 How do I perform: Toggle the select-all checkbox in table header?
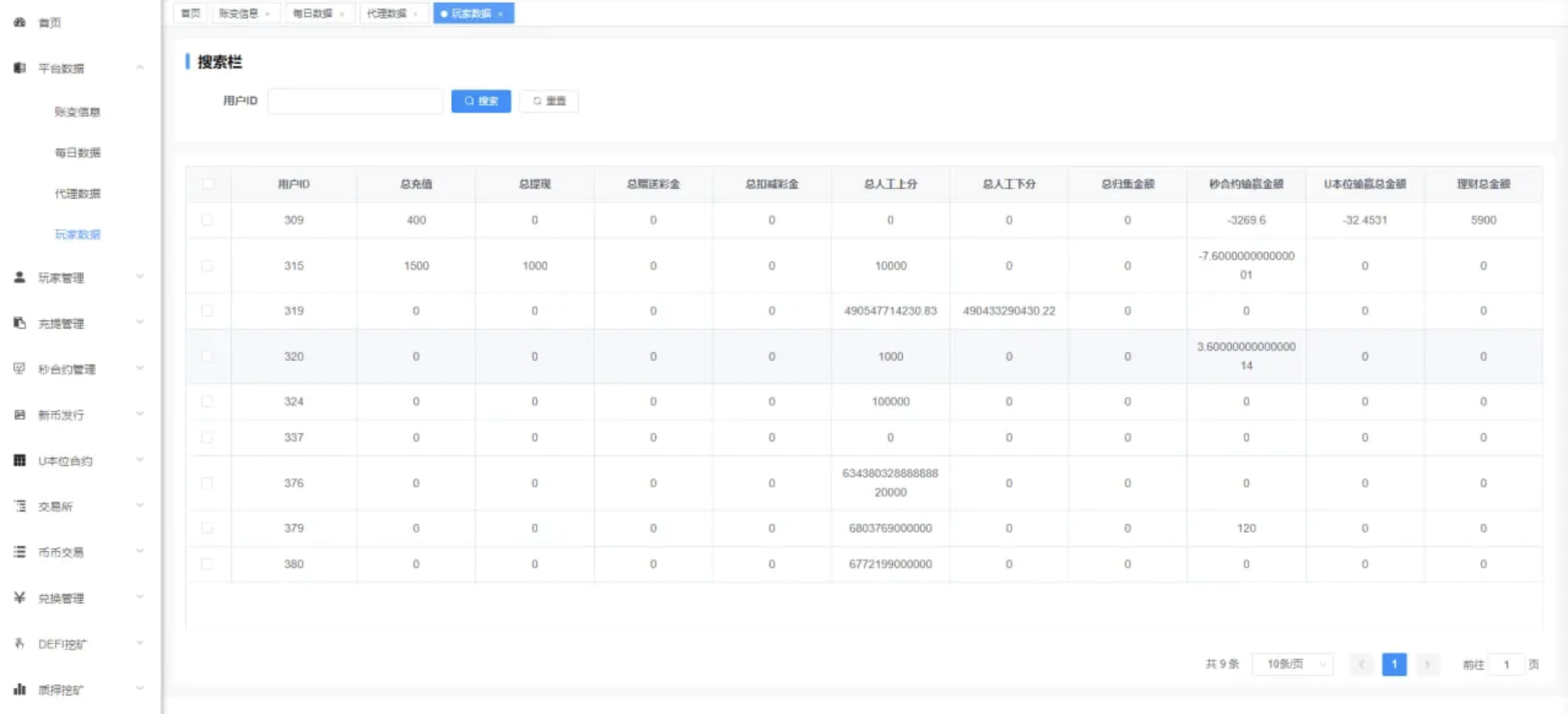(x=209, y=183)
